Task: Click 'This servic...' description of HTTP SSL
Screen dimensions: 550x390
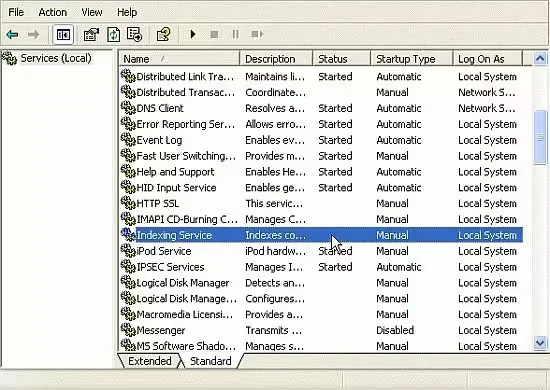Action: coord(274,203)
